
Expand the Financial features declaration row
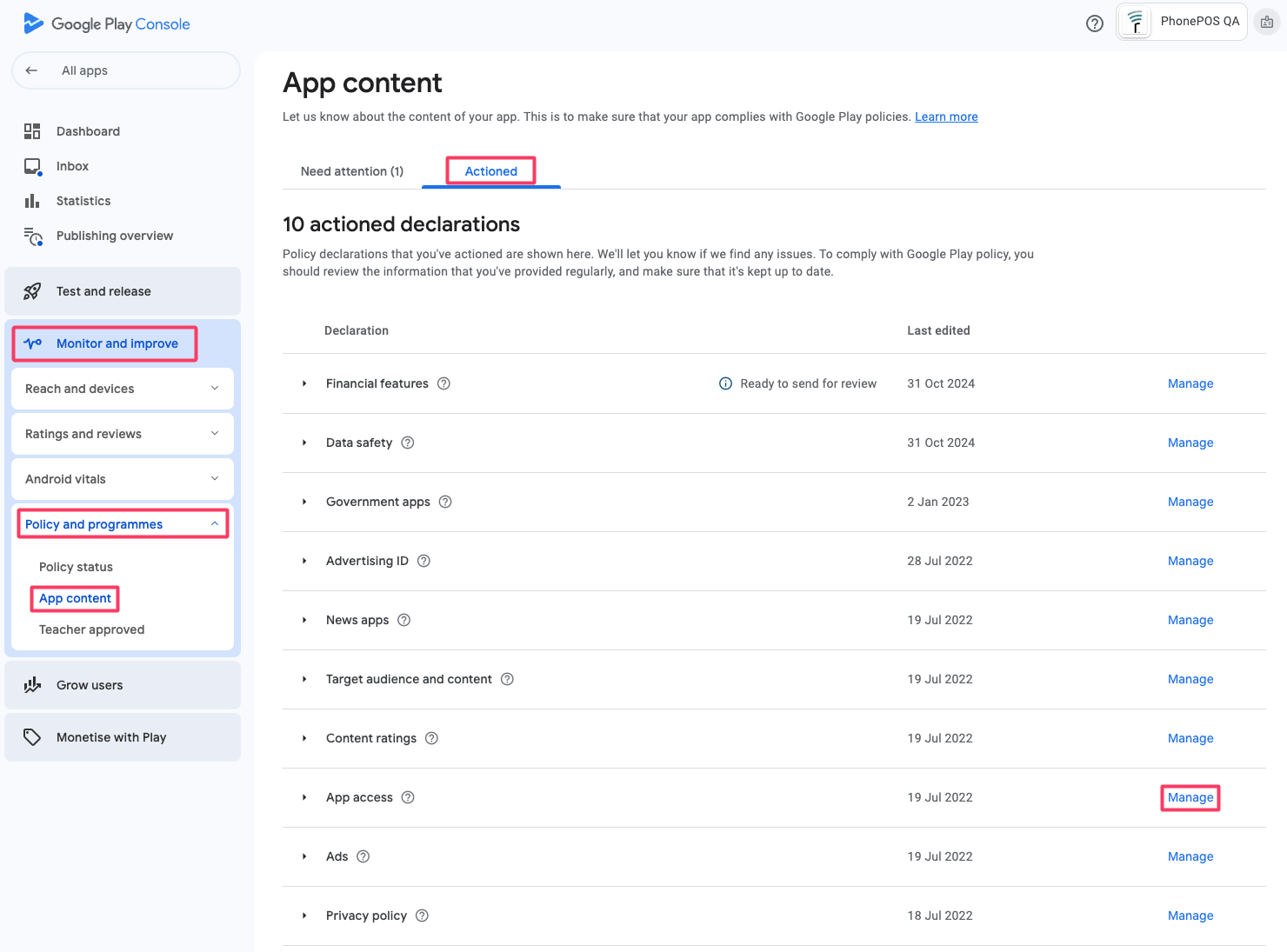click(304, 383)
